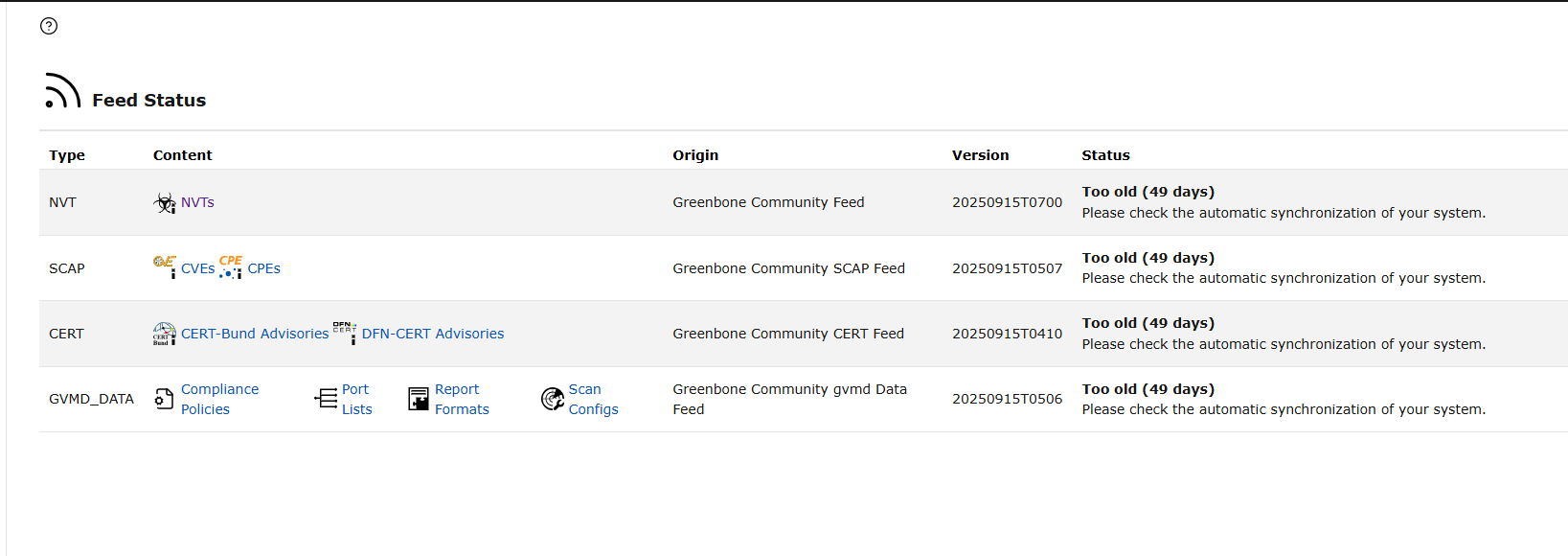The height and width of the screenshot is (556, 1568).
Task: Click the DFN-CERT Advisories icon
Action: pos(345,332)
